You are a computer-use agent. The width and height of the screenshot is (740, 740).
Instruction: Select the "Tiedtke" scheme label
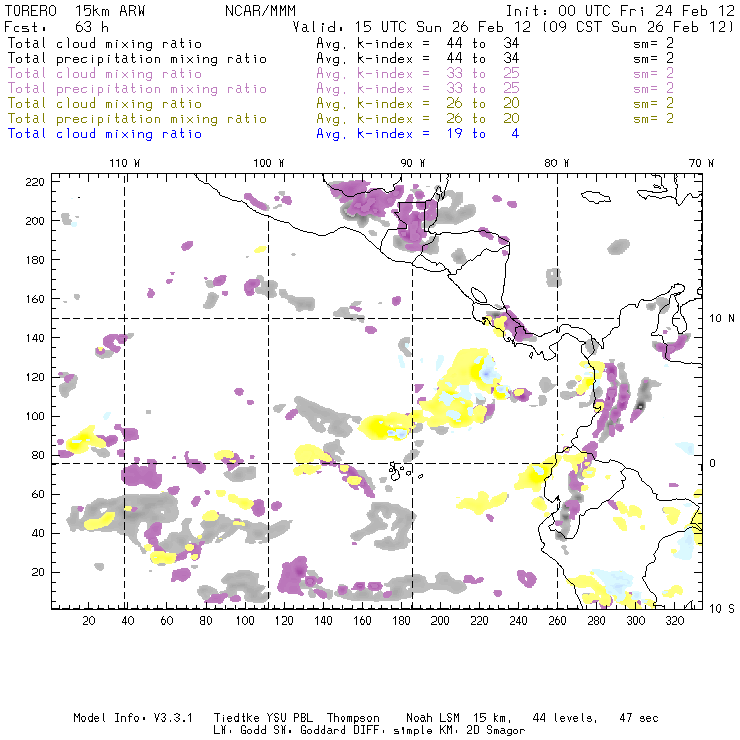[237, 718]
